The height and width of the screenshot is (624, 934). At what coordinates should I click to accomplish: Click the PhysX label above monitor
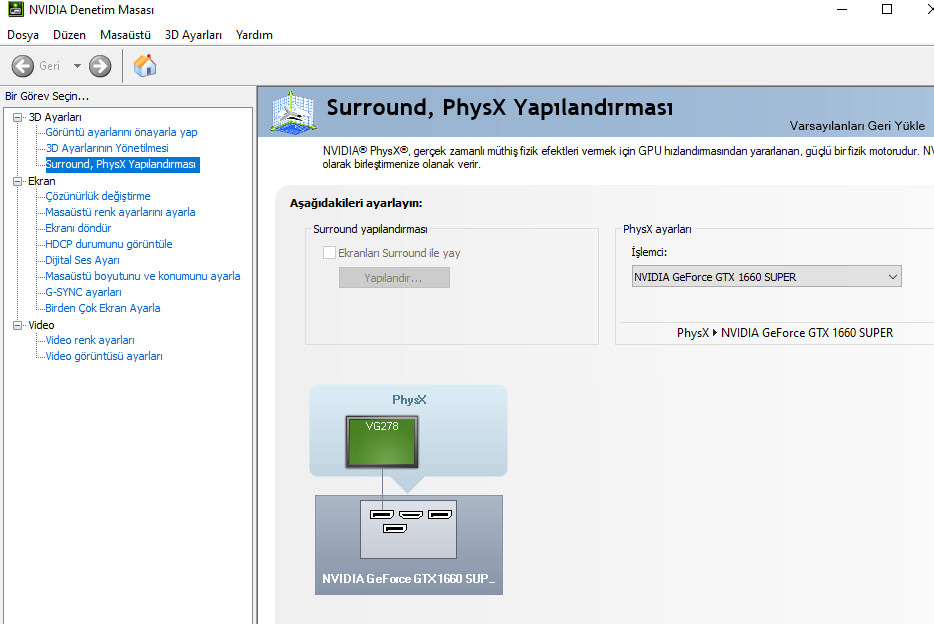click(409, 400)
